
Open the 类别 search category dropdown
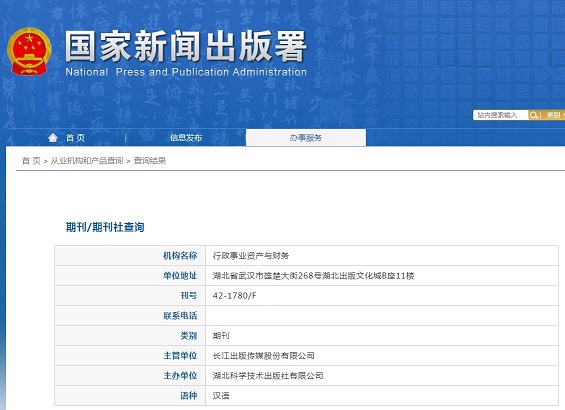(554, 115)
